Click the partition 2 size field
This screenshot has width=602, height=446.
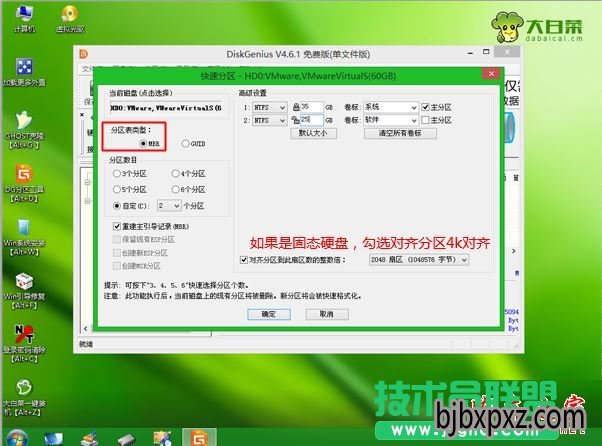(311, 120)
